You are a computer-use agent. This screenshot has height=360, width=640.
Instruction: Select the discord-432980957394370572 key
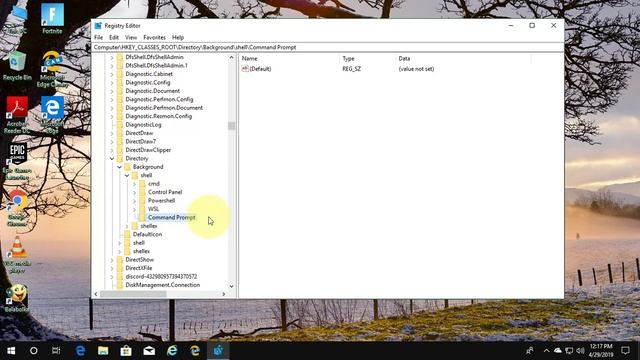coord(161,277)
